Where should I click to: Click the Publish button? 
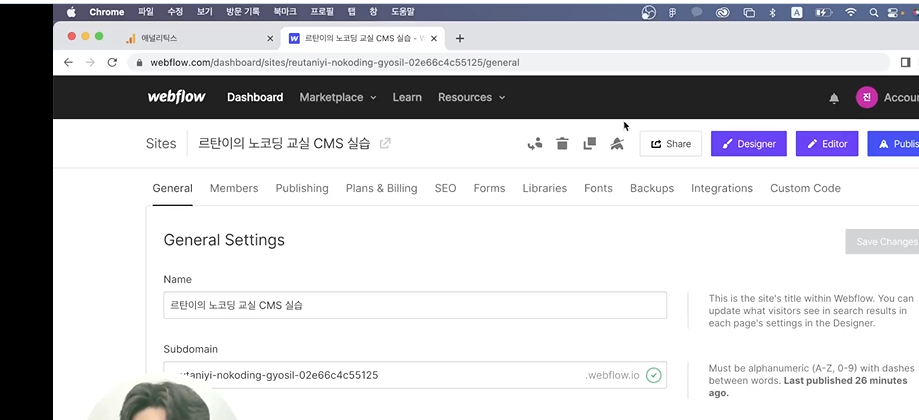[x=893, y=144]
